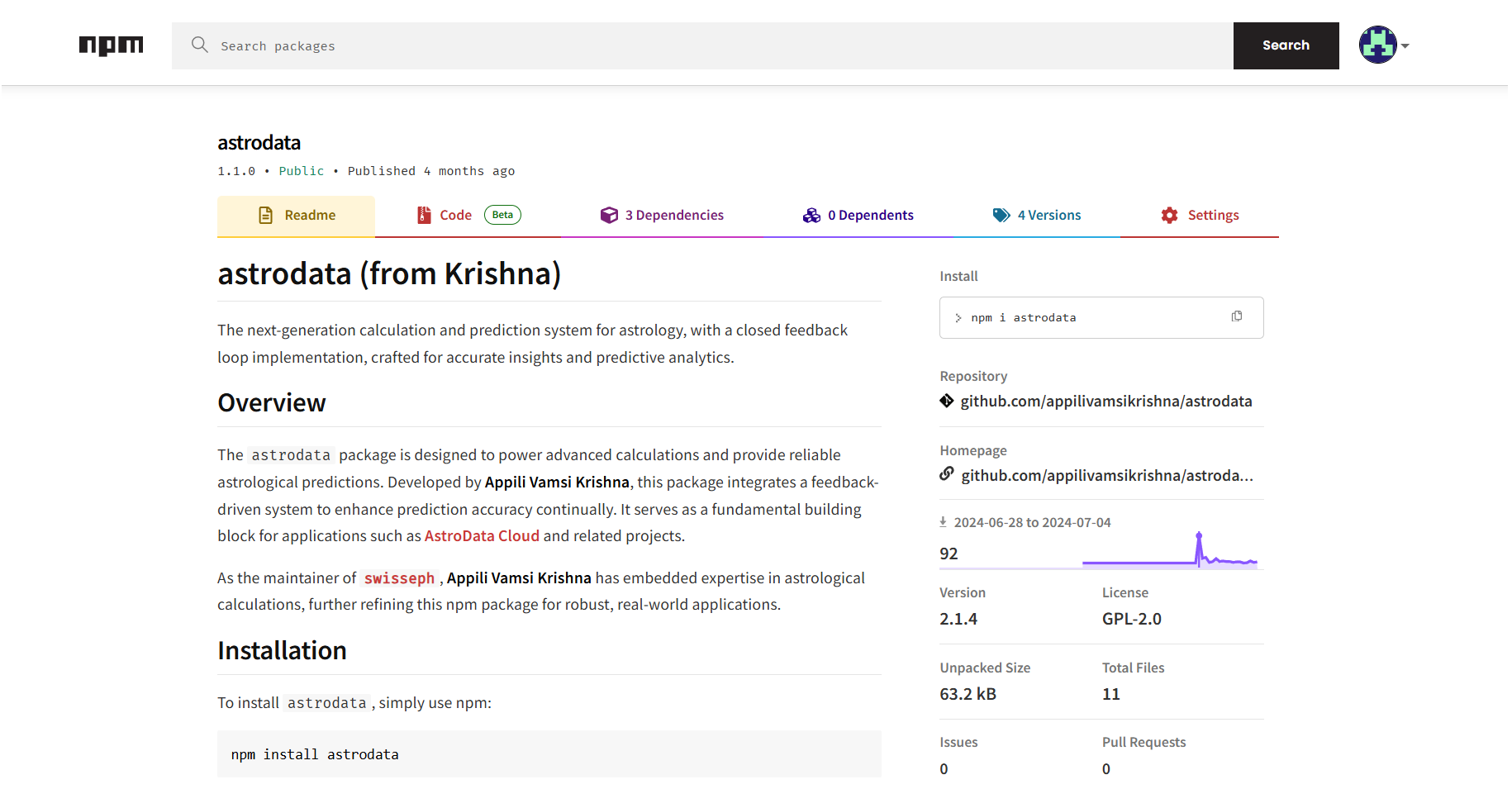Open the AstroData Cloud link
1512x808 pixels.
pyautogui.click(x=482, y=535)
